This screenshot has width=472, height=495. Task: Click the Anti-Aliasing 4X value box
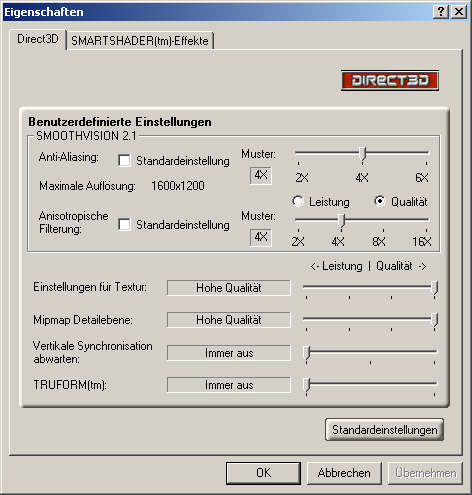pyautogui.click(x=261, y=175)
